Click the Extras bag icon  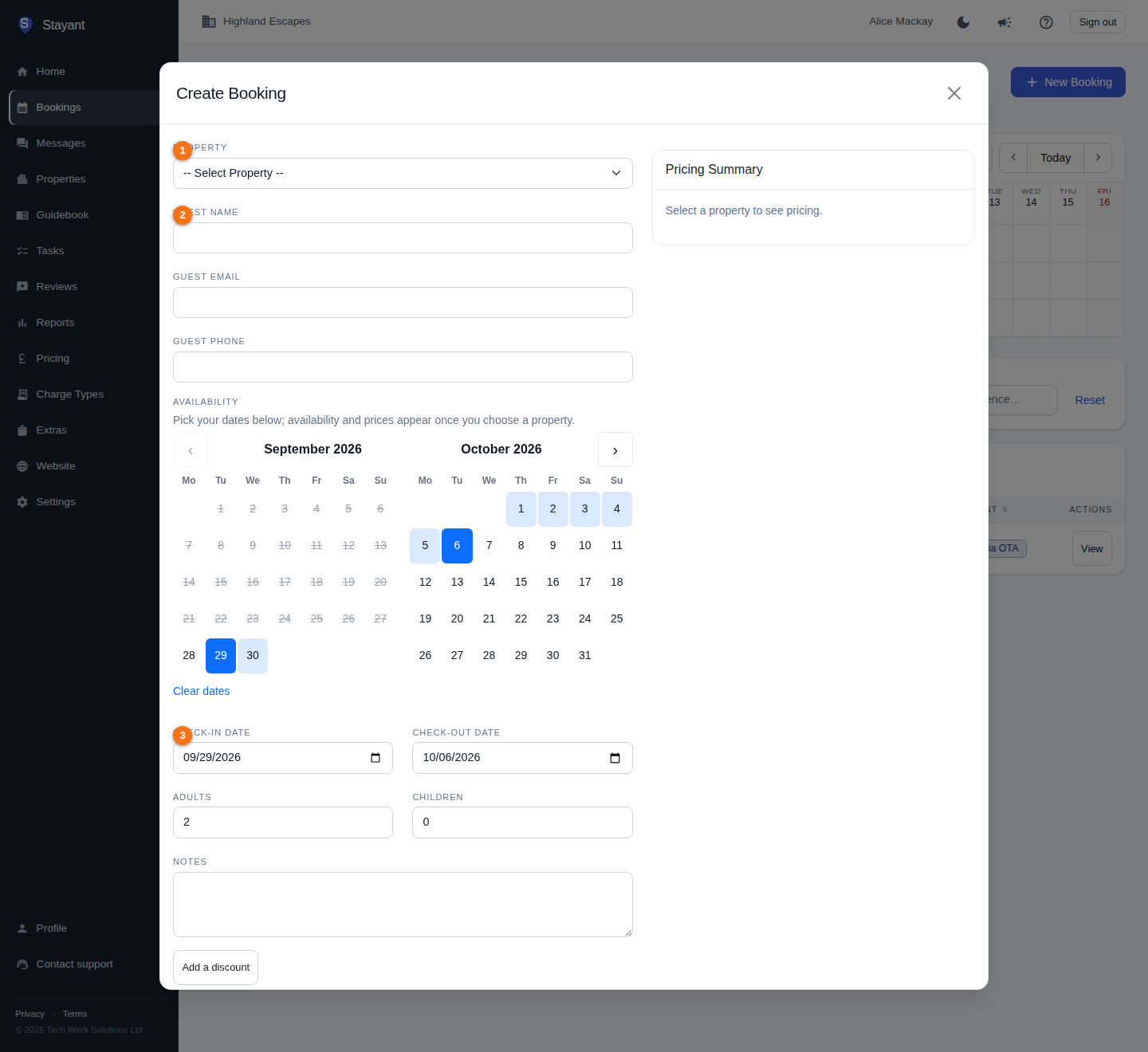22,430
